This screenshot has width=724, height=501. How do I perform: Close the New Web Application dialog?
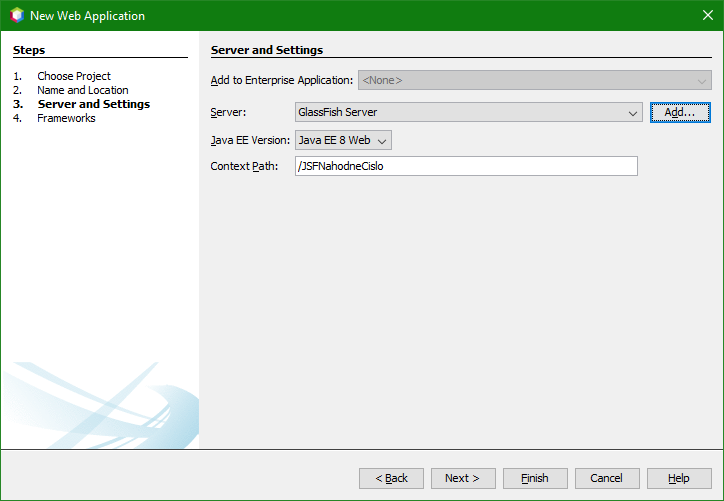point(707,15)
